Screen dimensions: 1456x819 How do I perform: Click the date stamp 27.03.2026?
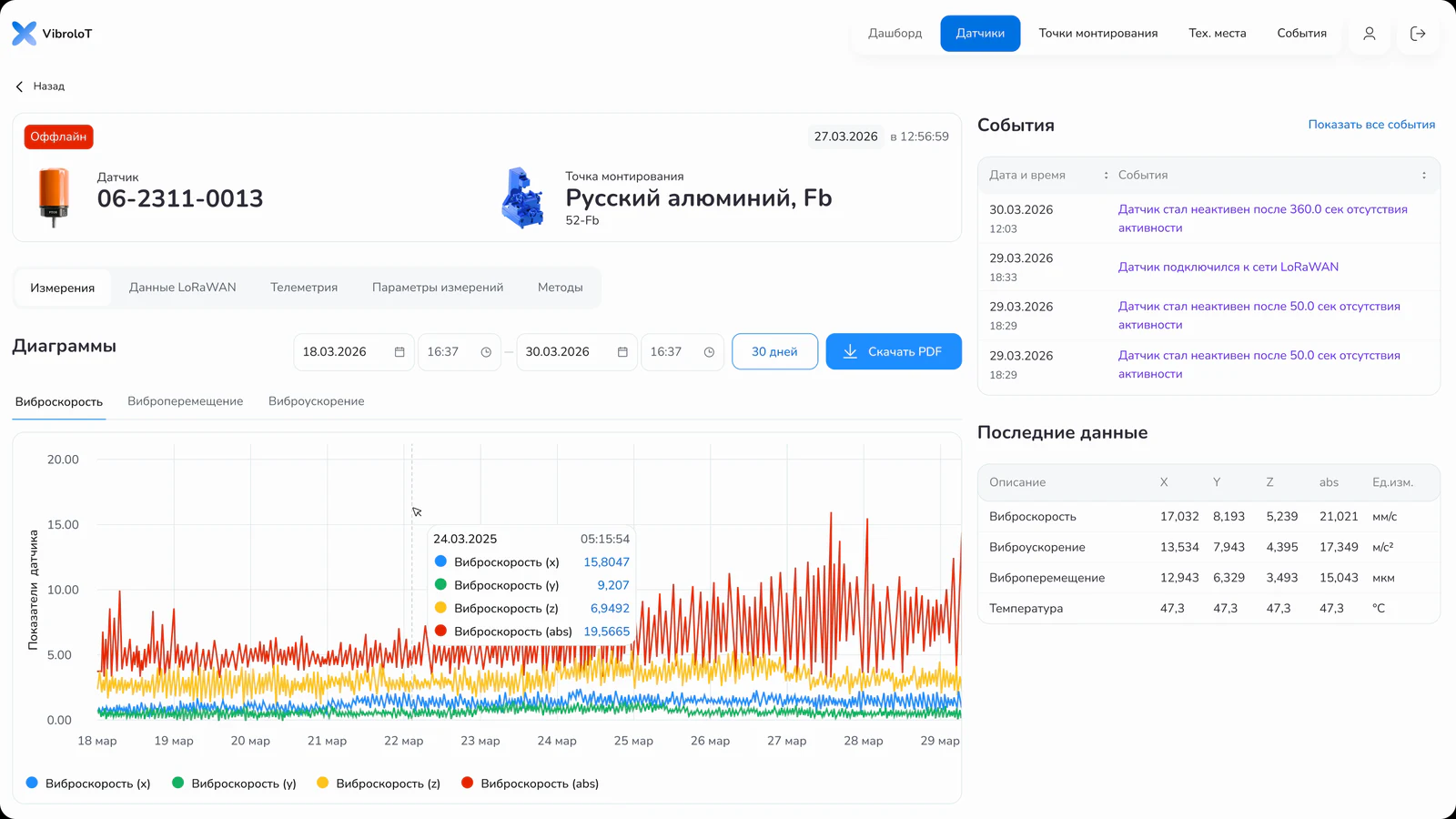point(845,136)
